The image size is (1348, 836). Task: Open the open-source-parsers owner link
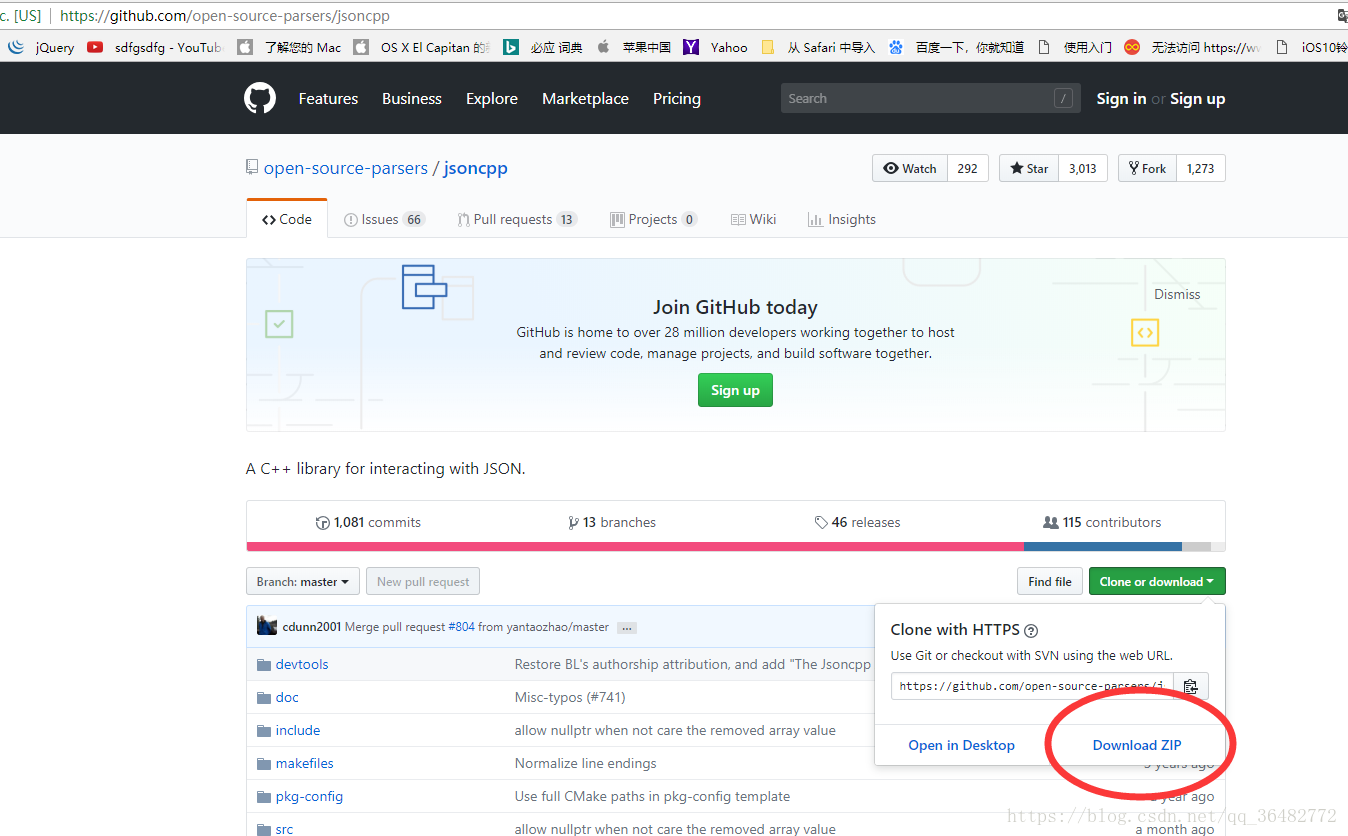tap(345, 168)
